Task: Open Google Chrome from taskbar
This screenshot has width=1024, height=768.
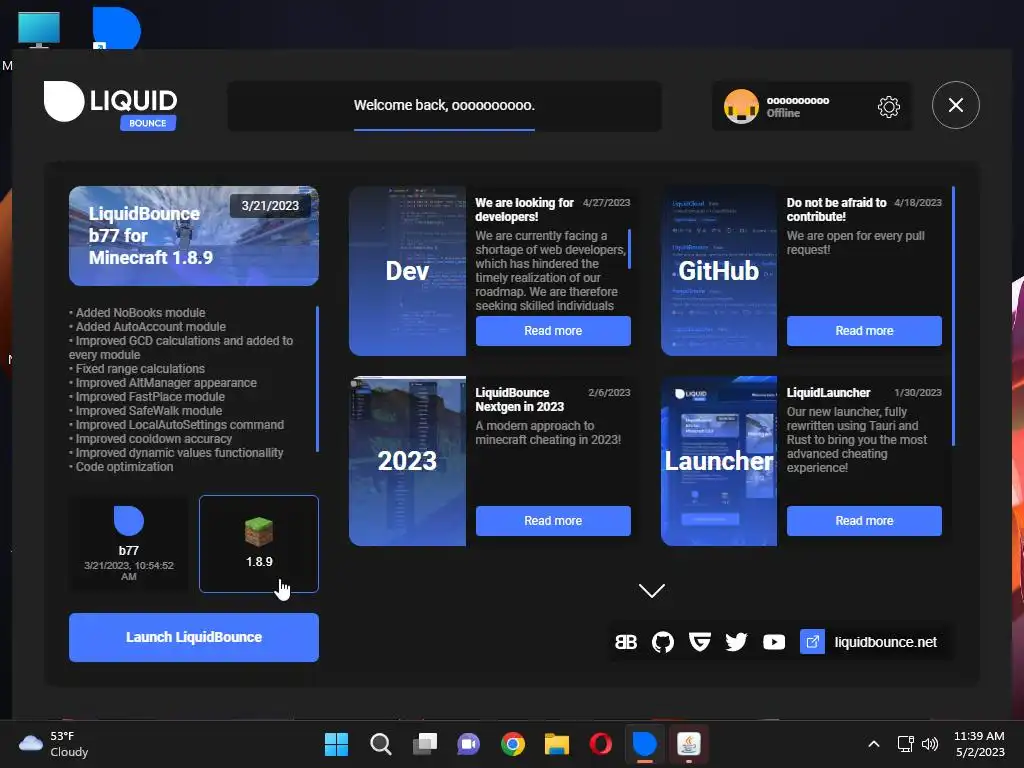Action: coord(513,744)
